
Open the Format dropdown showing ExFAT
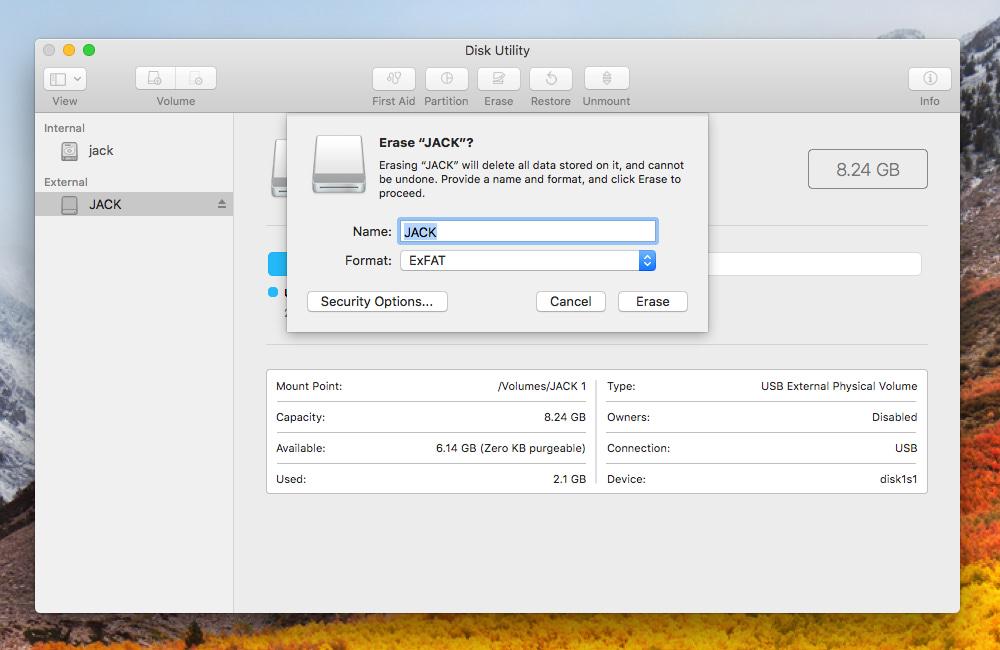[x=527, y=261]
